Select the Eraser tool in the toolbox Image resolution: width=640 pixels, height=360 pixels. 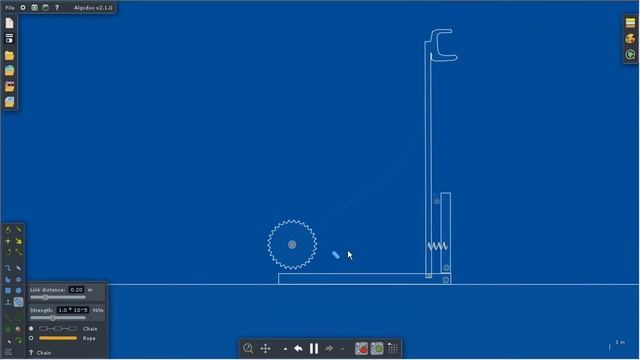pyautogui.click(x=18, y=268)
